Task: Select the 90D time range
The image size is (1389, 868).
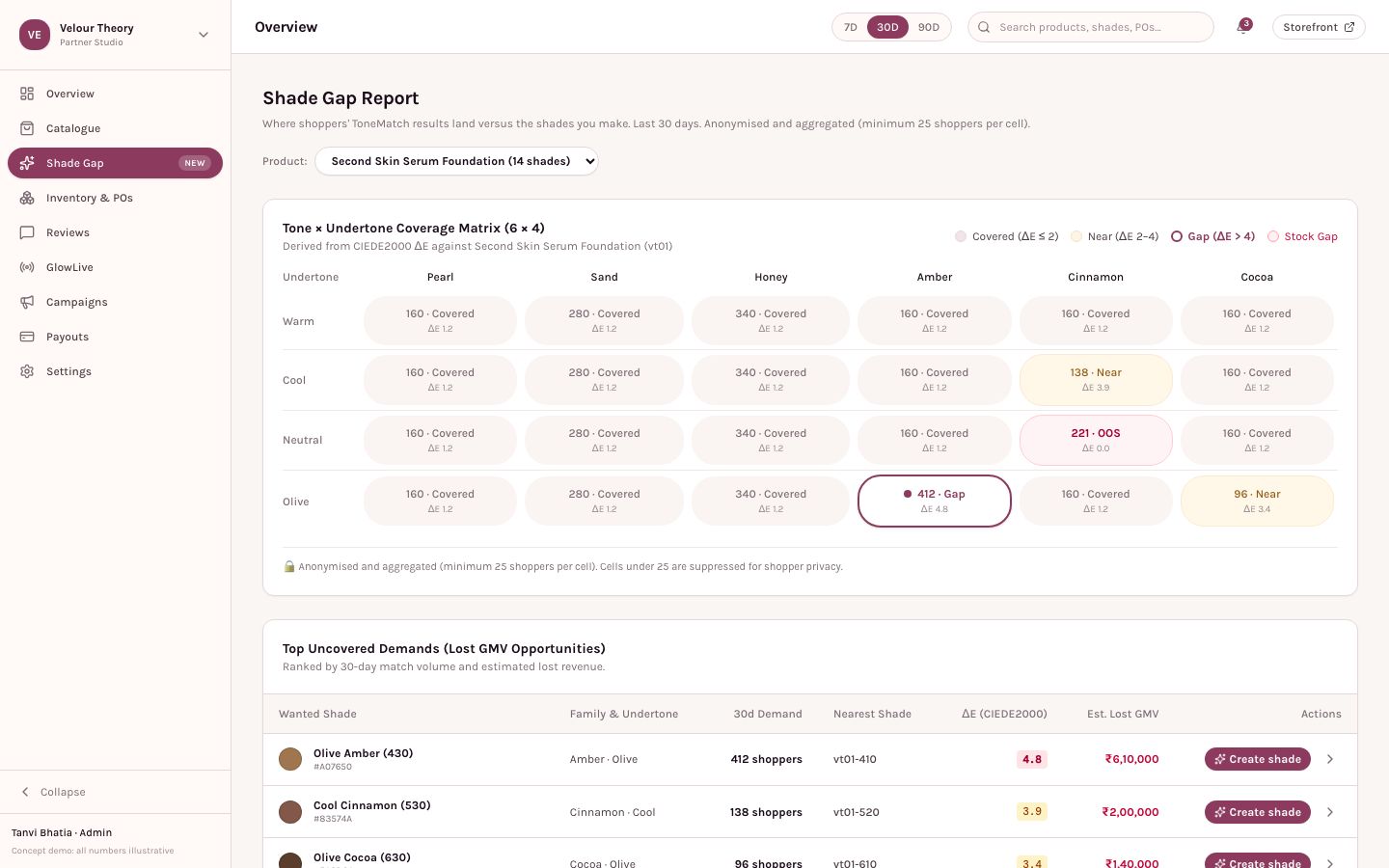Action: 929,27
